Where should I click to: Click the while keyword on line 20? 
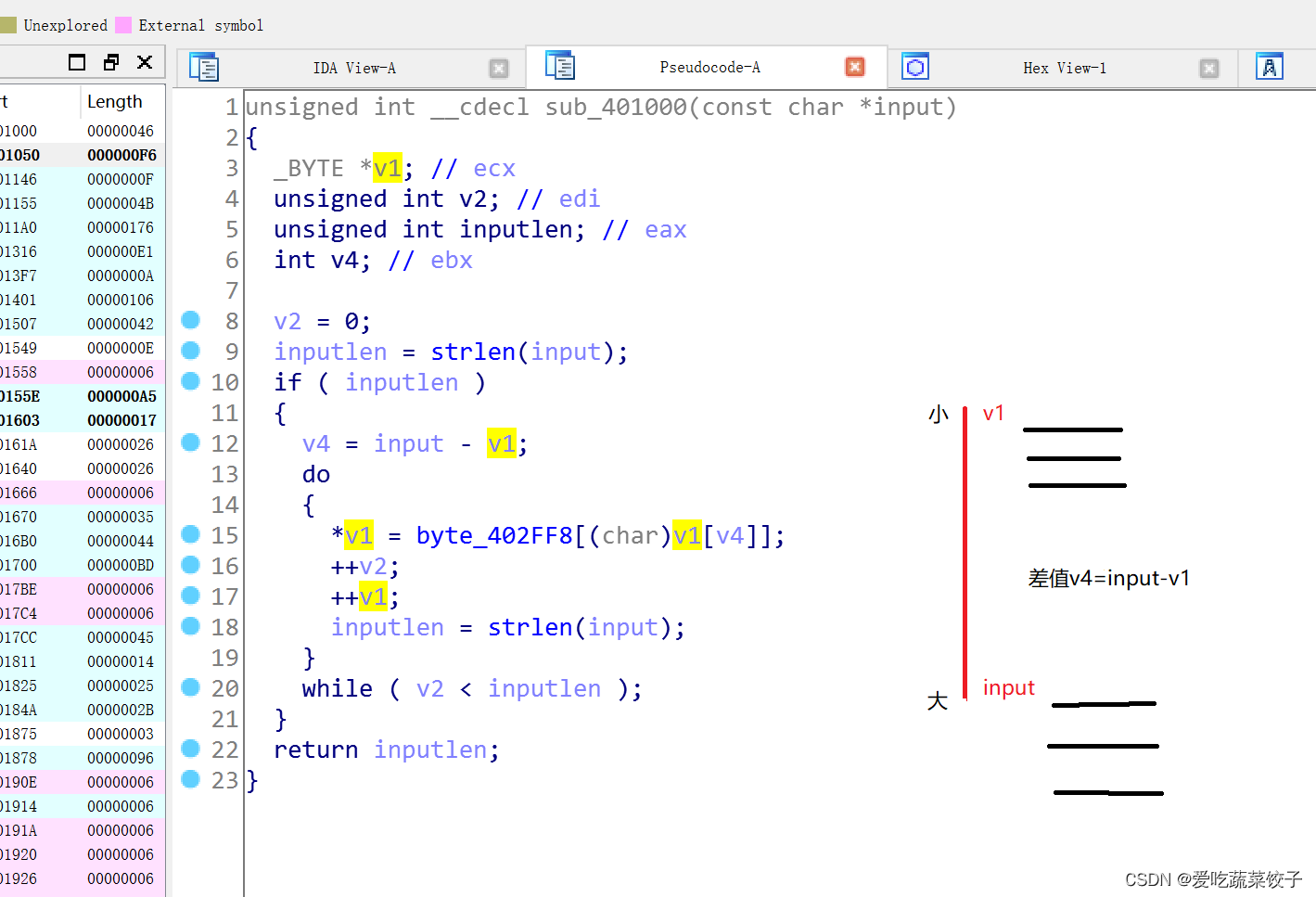(338, 688)
